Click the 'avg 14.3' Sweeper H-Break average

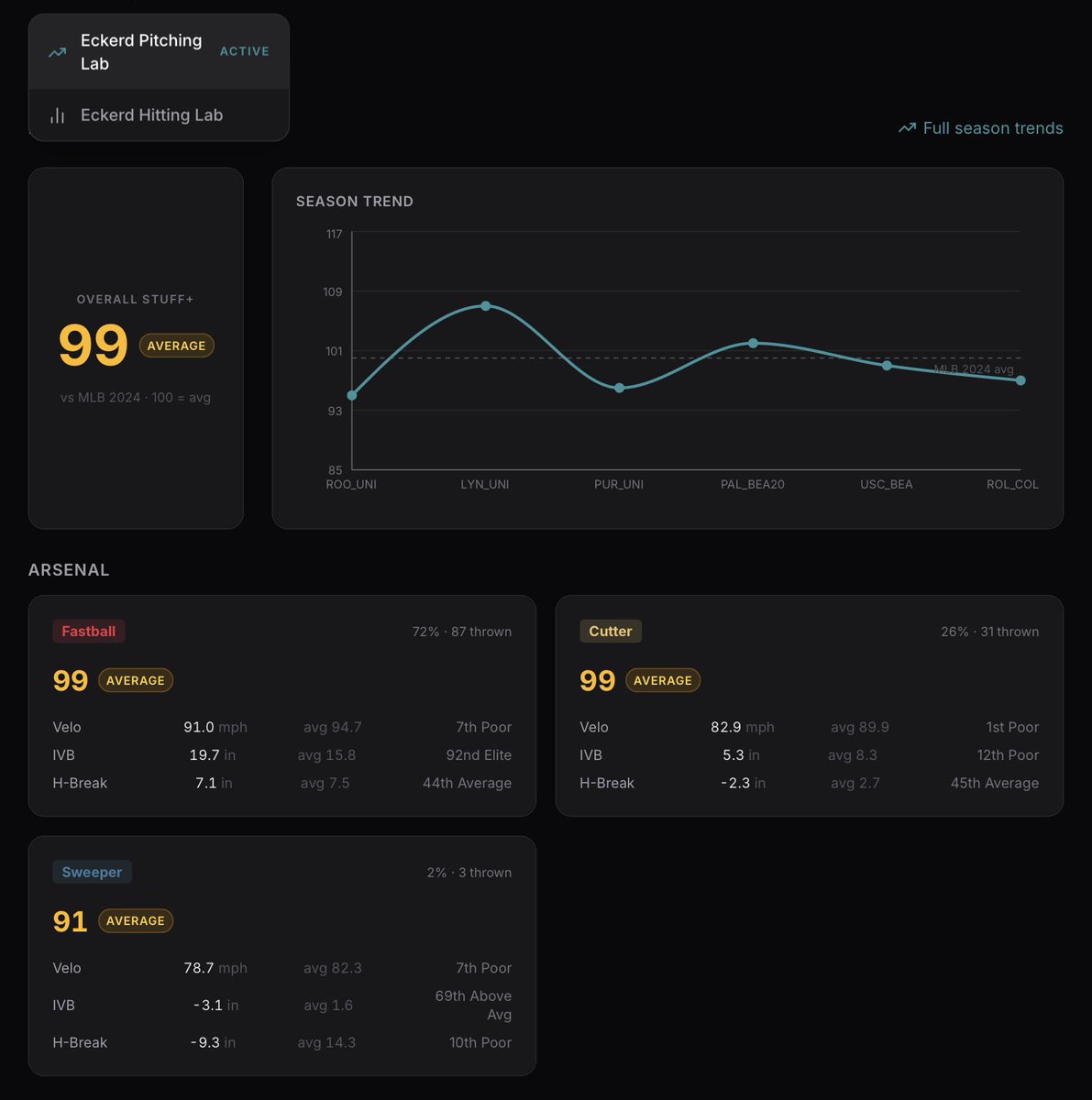[326, 1043]
